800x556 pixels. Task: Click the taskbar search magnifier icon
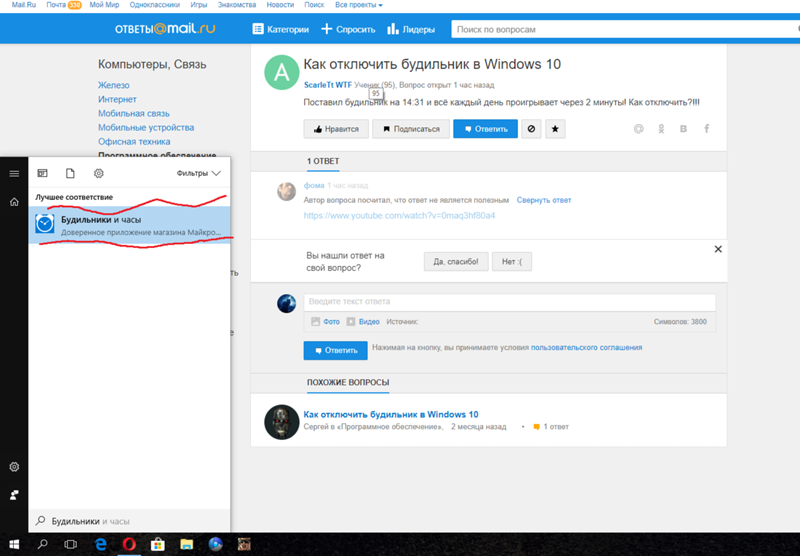point(43,544)
